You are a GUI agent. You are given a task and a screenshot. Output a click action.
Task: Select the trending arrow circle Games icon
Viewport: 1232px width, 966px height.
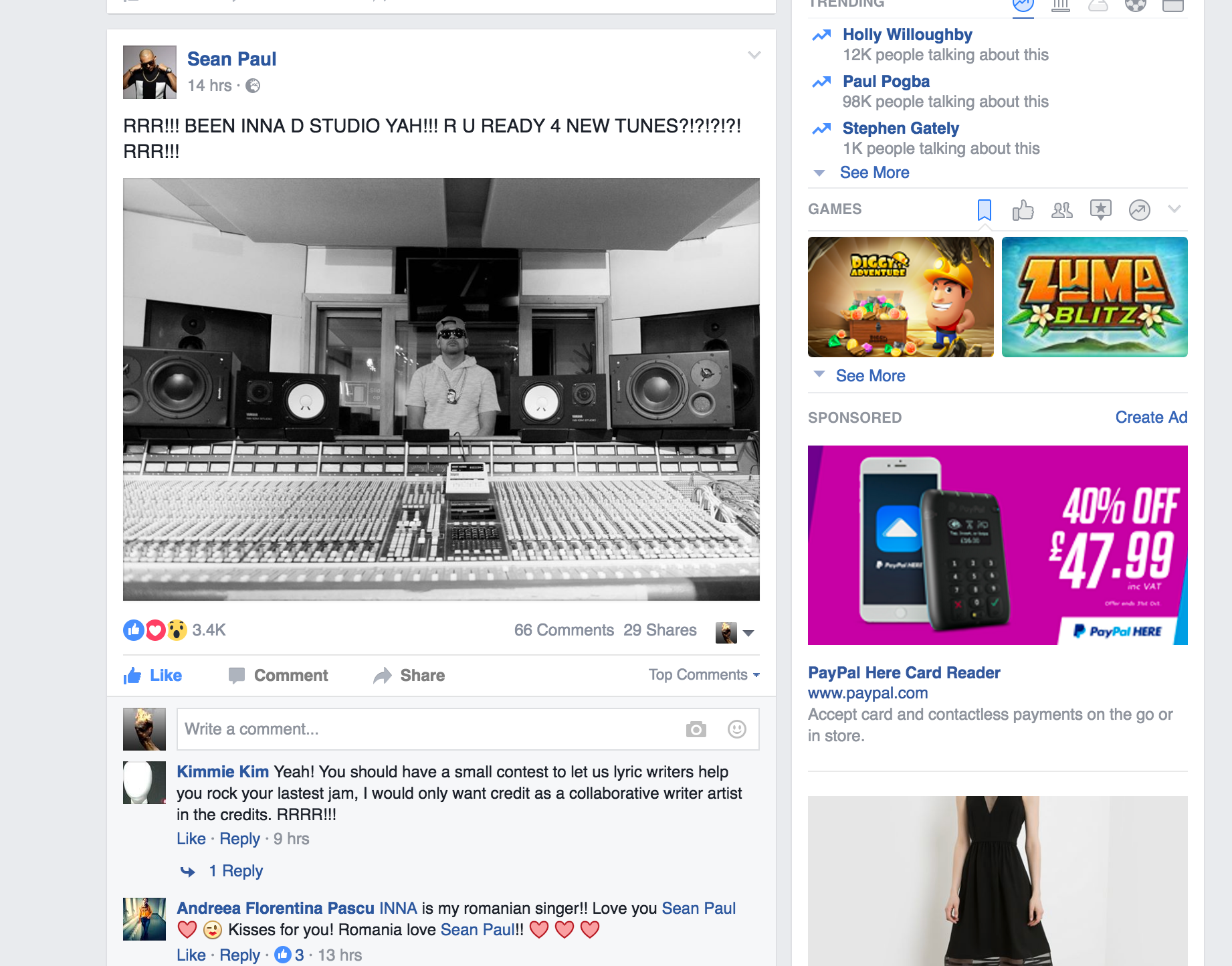tap(1139, 210)
